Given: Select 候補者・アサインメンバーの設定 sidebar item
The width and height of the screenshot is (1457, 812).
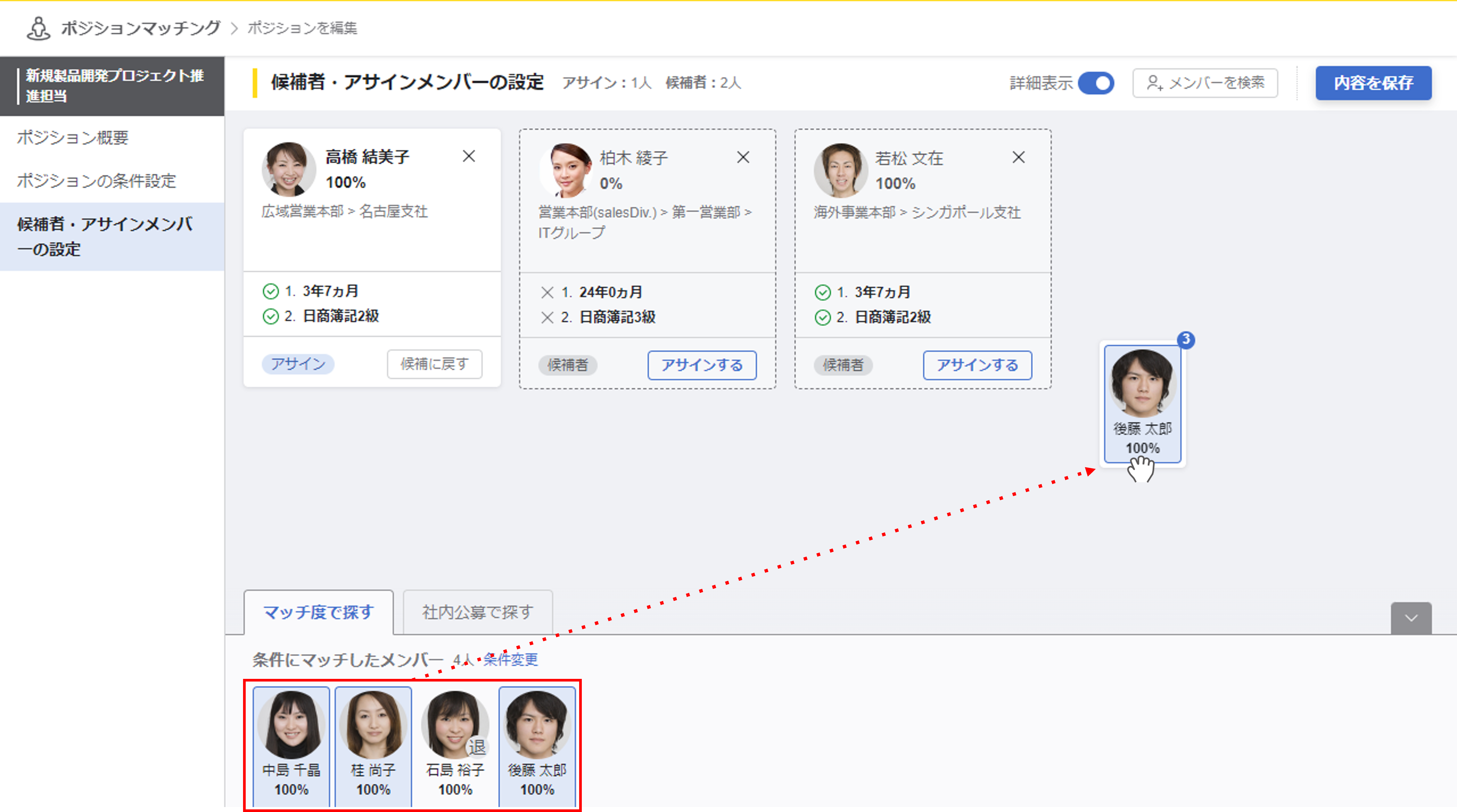Looking at the screenshot, I should coord(112,236).
